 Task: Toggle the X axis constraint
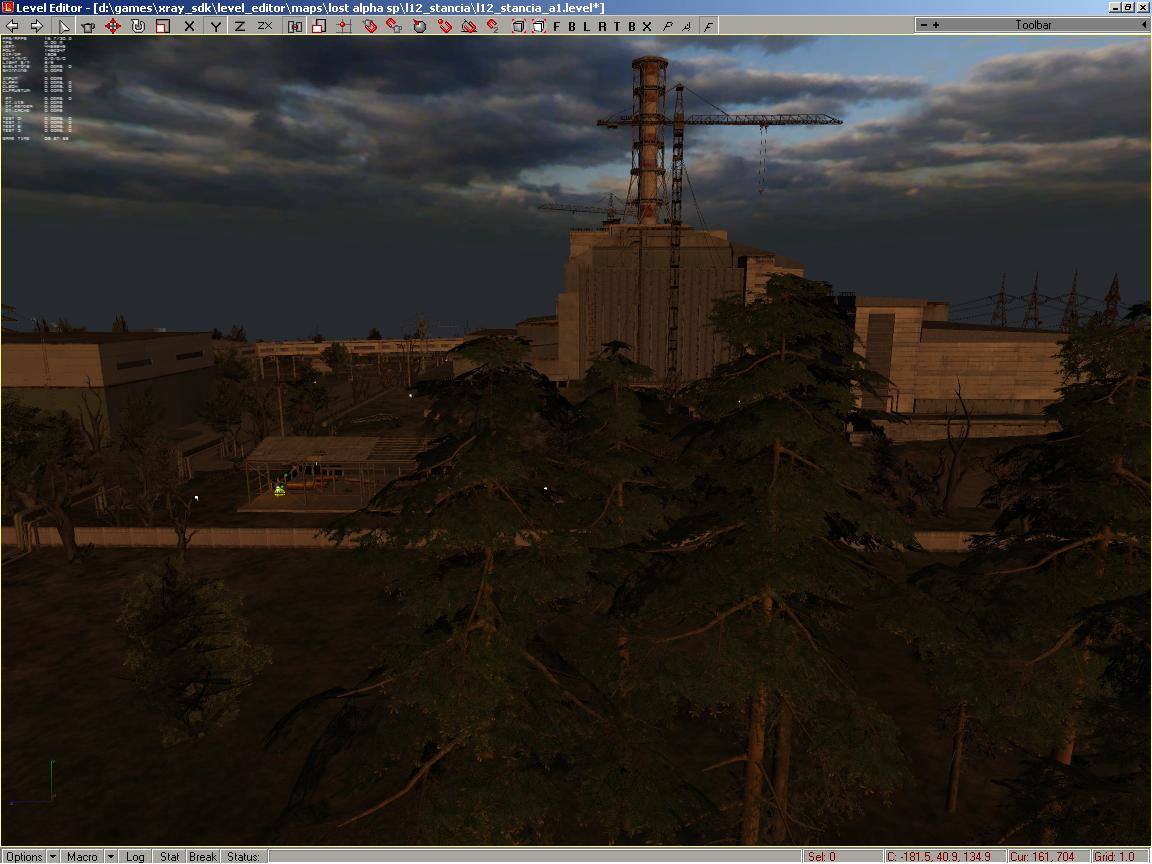(189, 26)
